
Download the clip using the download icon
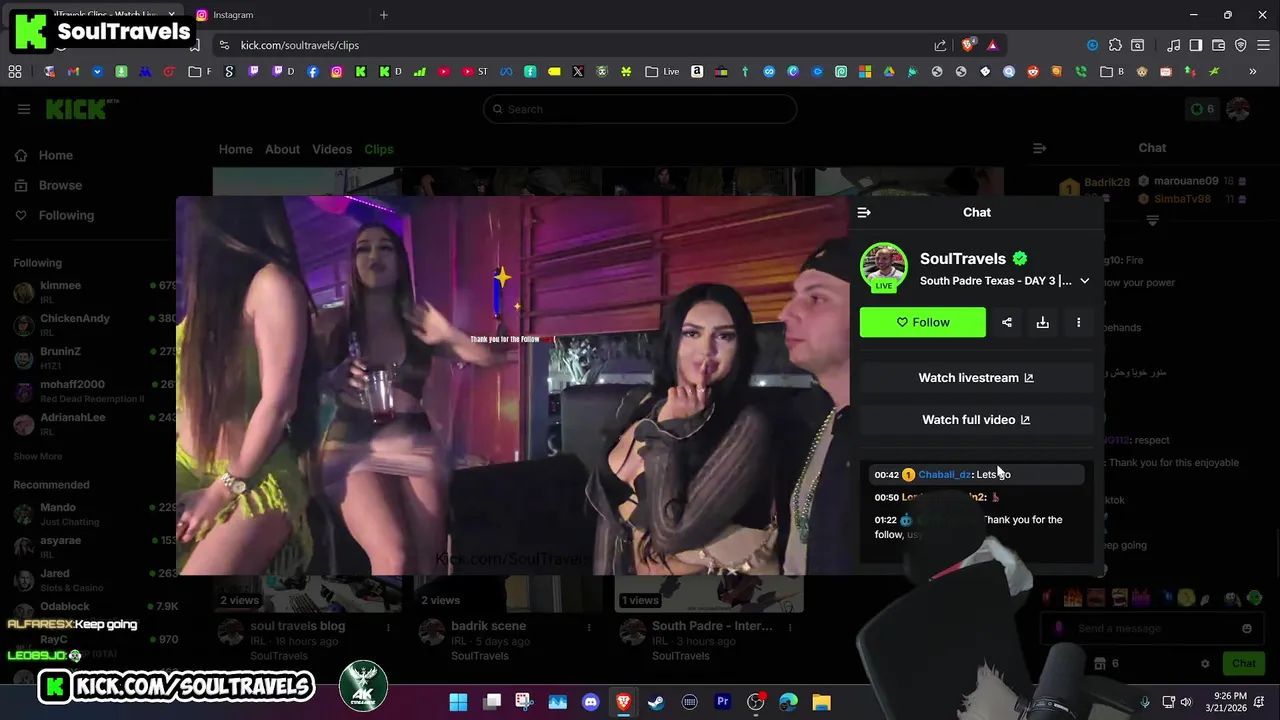(1042, 322)
